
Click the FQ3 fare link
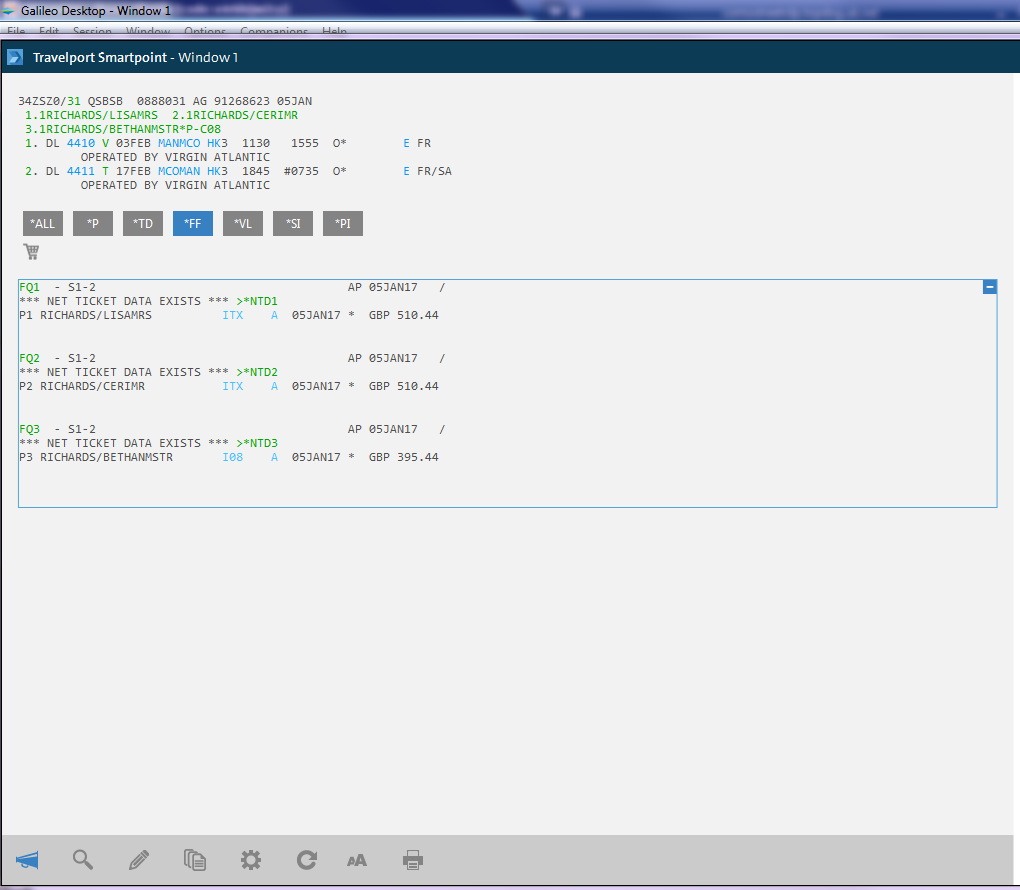pyautogui.click(x=29, y=429)
